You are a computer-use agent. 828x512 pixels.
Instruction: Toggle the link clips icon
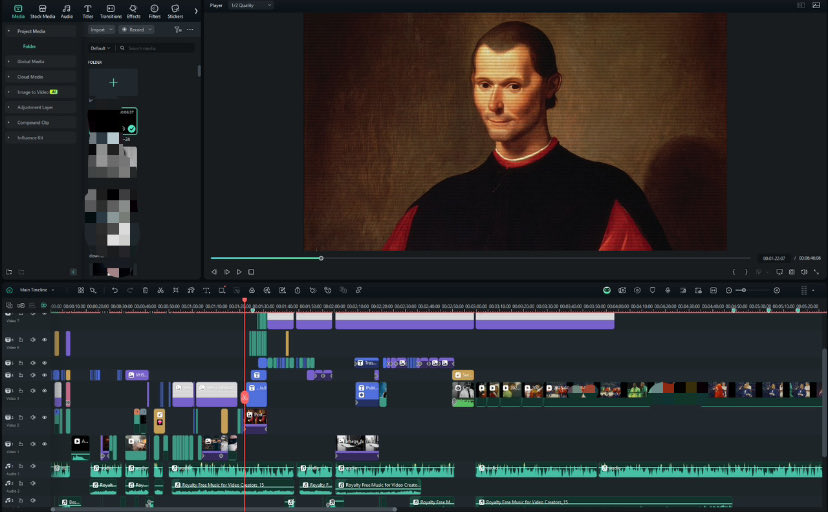(x=21, y=305)
